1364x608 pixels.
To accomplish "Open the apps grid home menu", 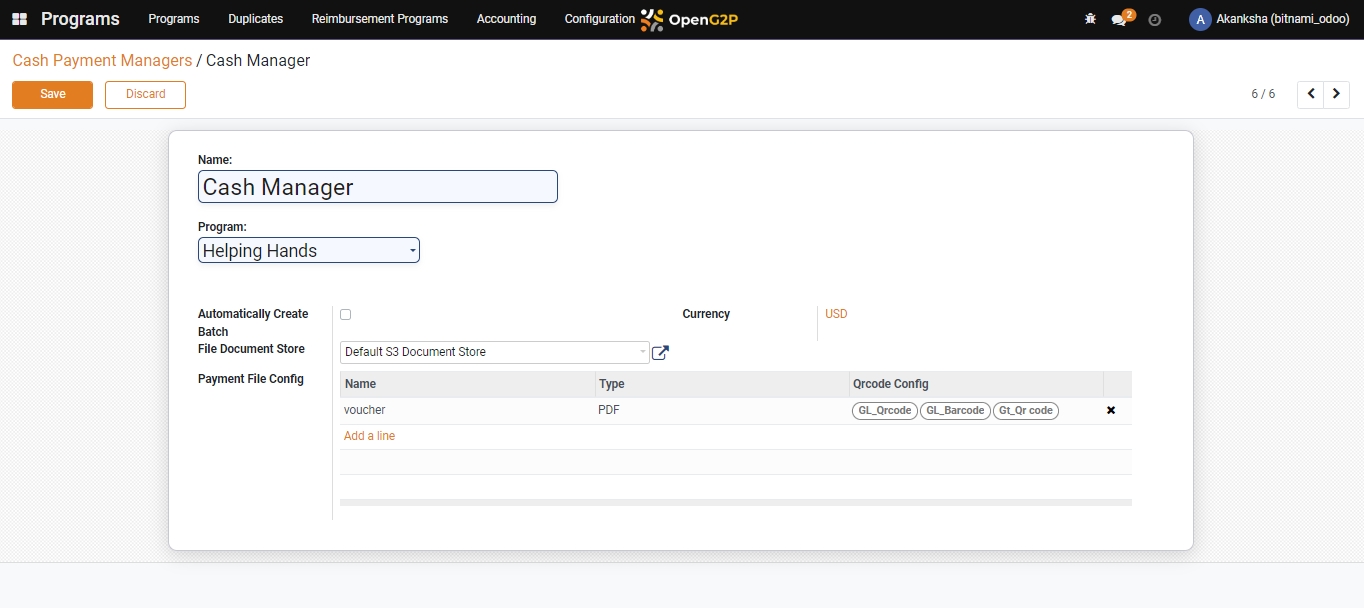I will (x=19, y=19).
